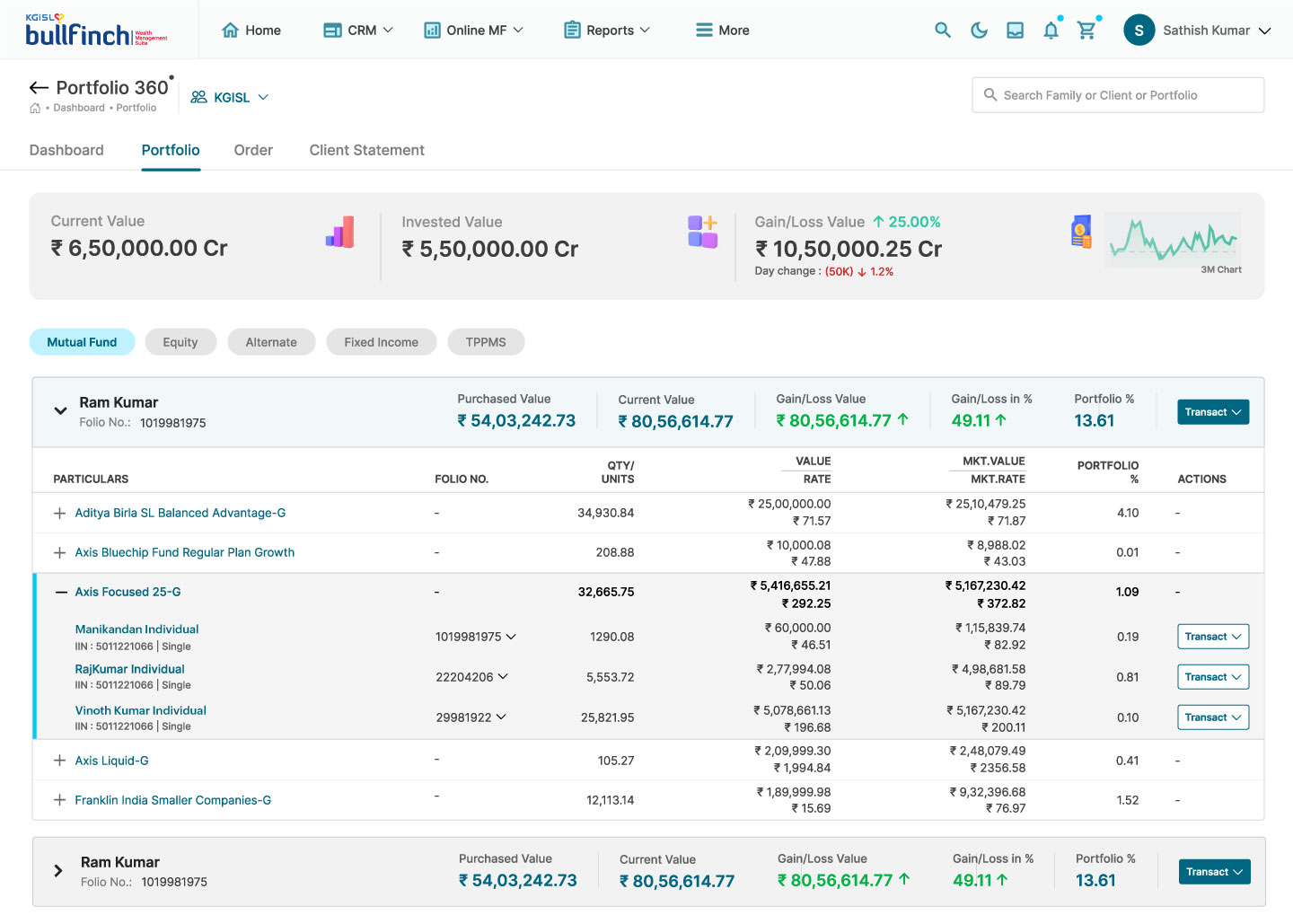
Task: Open Client Statement tab
Action: point(367,150)
